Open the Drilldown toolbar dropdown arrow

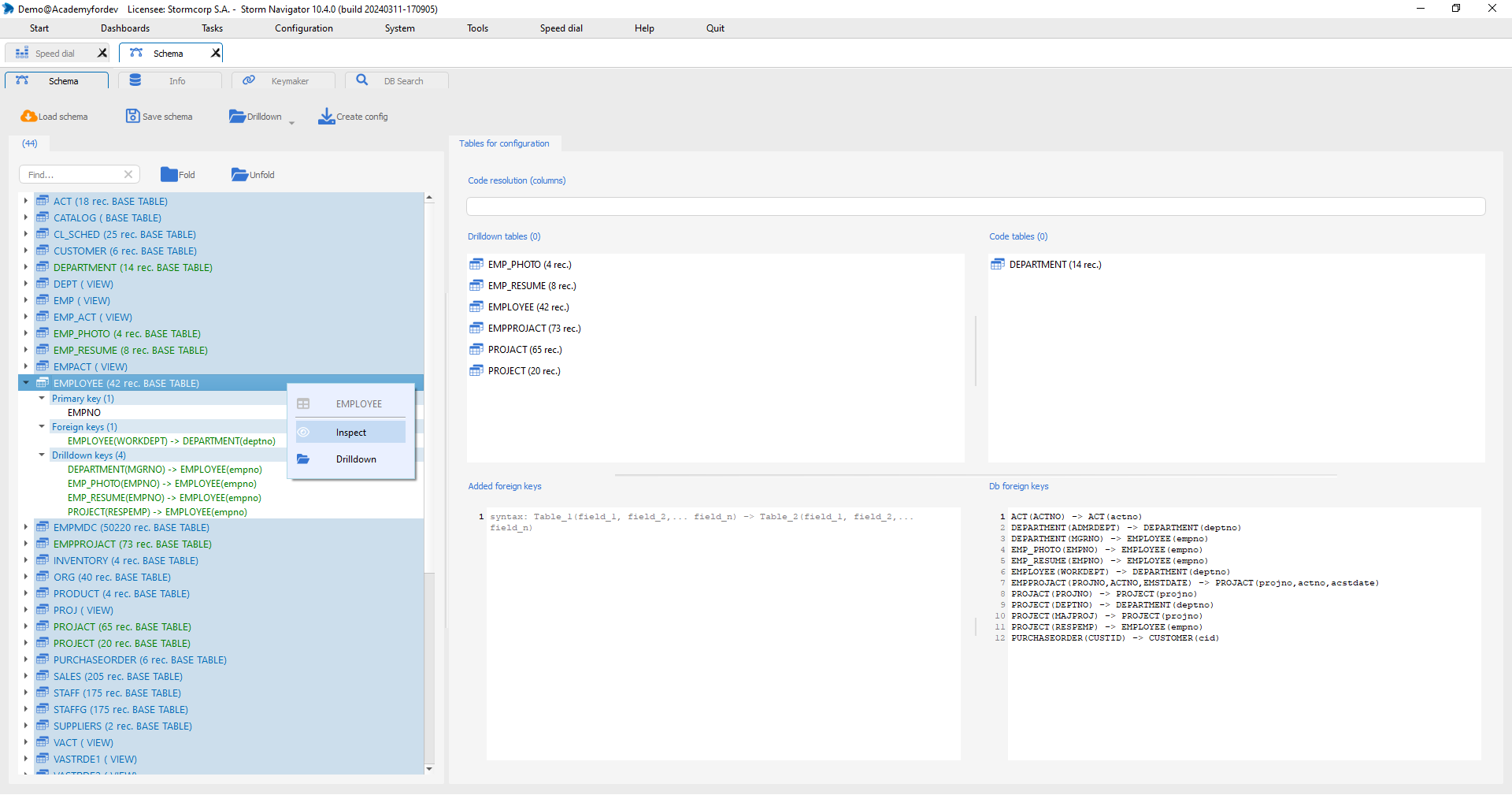pyautogui.click(x=291, y=123)
